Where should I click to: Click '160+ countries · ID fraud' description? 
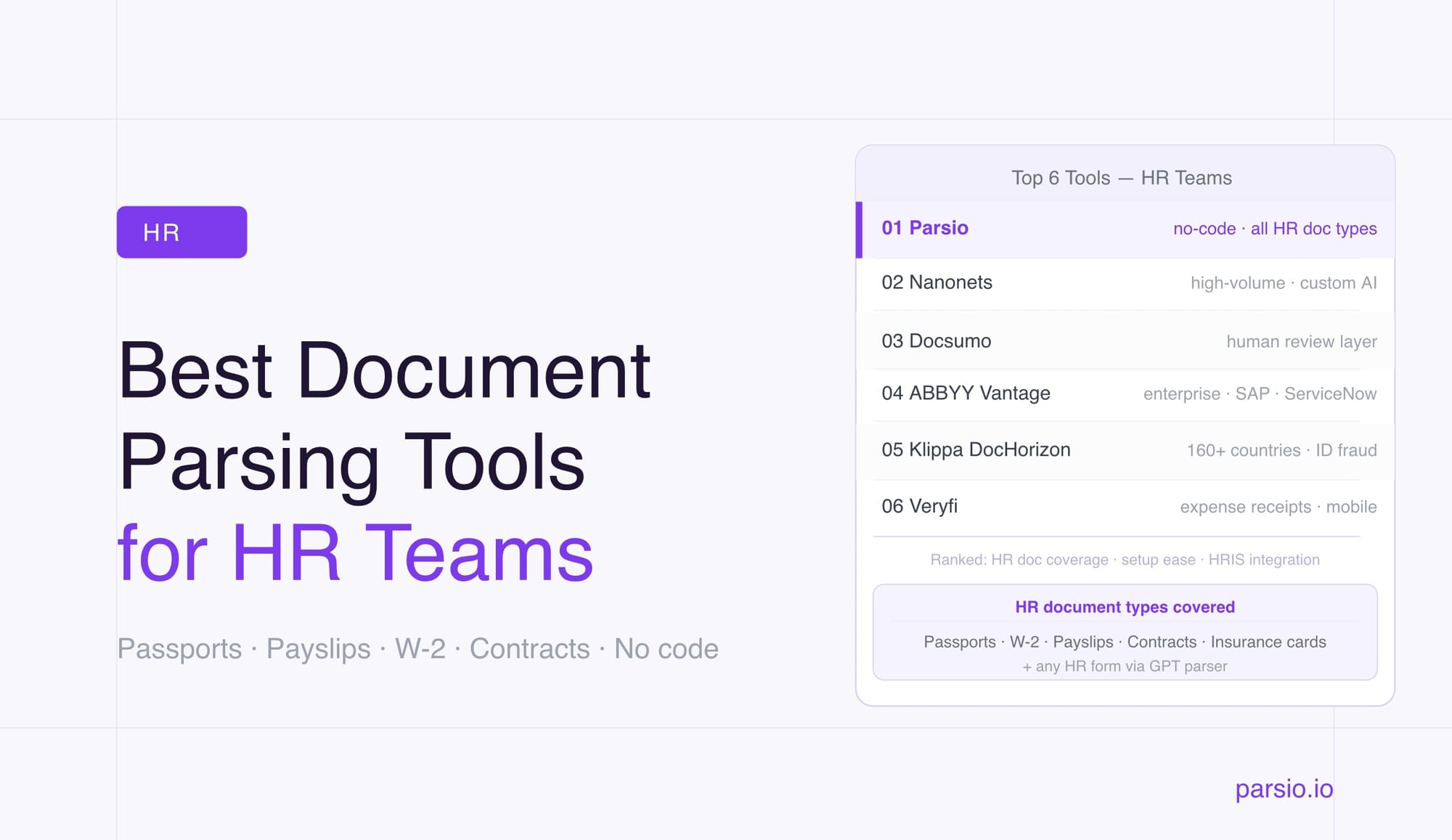pyautogui.click(x=1281, y=450)
